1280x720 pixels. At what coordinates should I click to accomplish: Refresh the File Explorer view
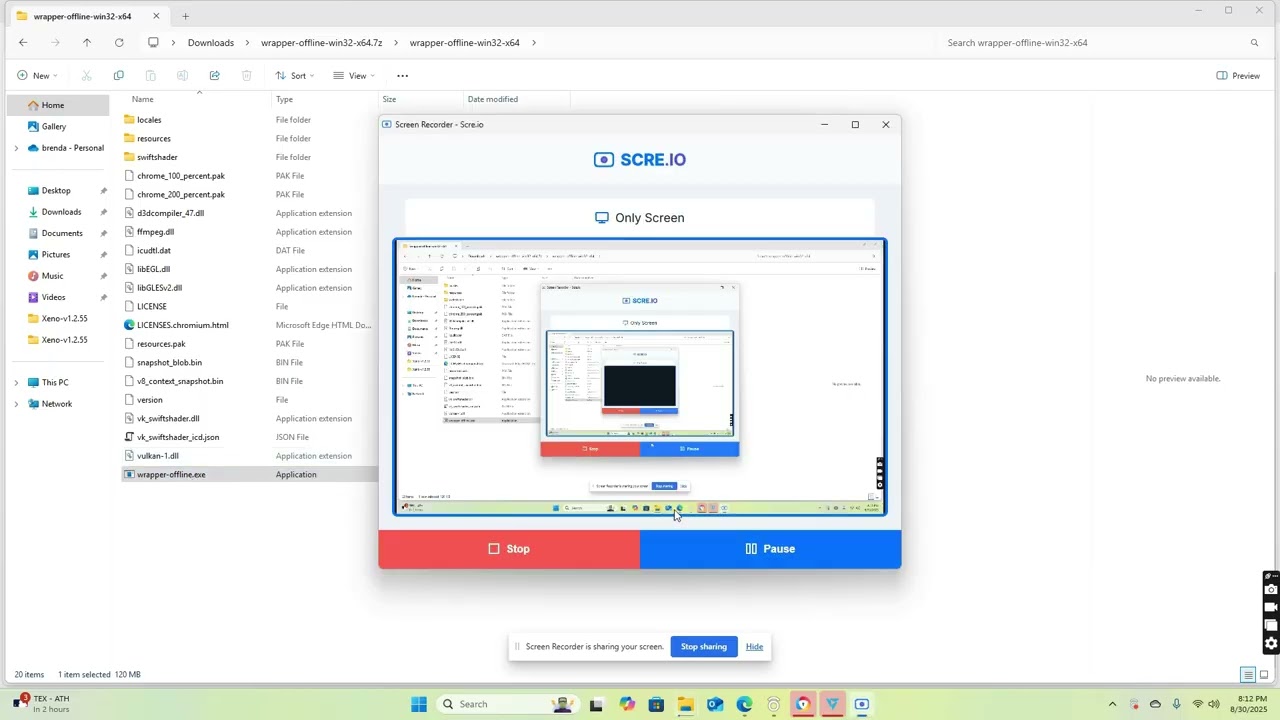click(x=119, y=43)
